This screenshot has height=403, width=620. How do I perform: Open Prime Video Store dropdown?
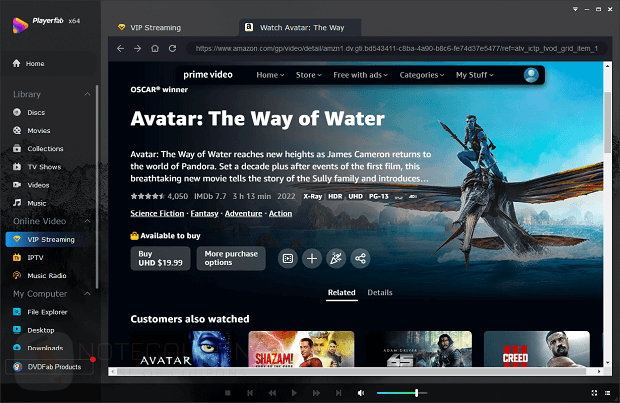(308, 75)
